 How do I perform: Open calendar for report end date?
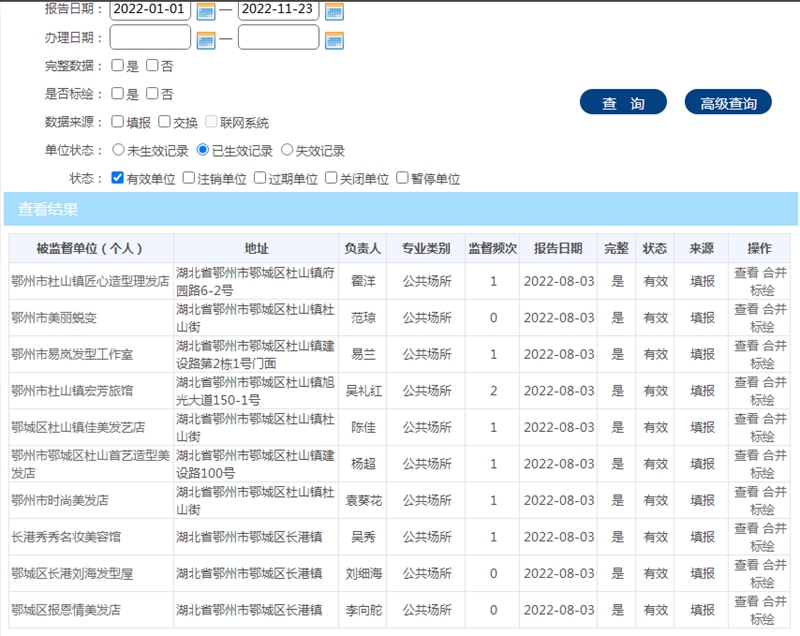pos(334,11)
